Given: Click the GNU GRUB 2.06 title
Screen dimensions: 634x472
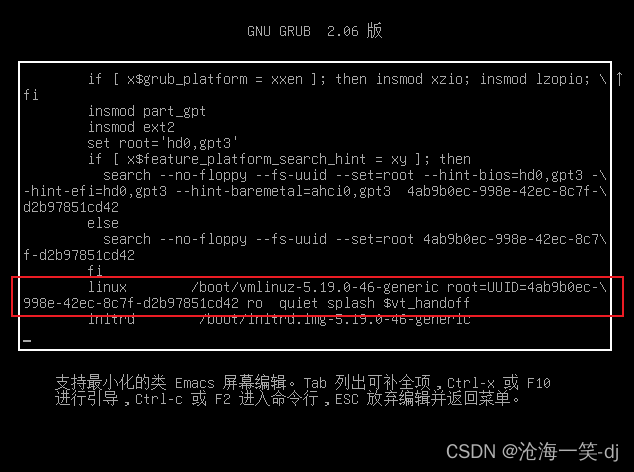Looking at the screenshot, I should (x=315, y=31).
